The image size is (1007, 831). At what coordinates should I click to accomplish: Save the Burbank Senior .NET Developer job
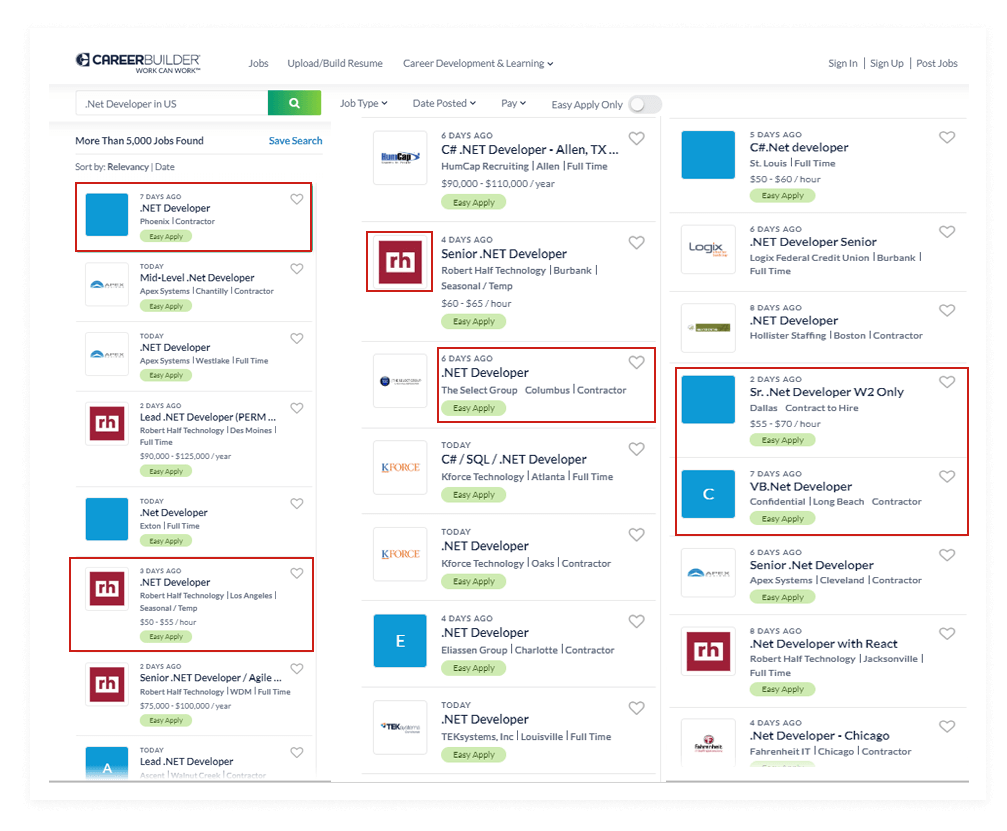click(x=636, y=242)
